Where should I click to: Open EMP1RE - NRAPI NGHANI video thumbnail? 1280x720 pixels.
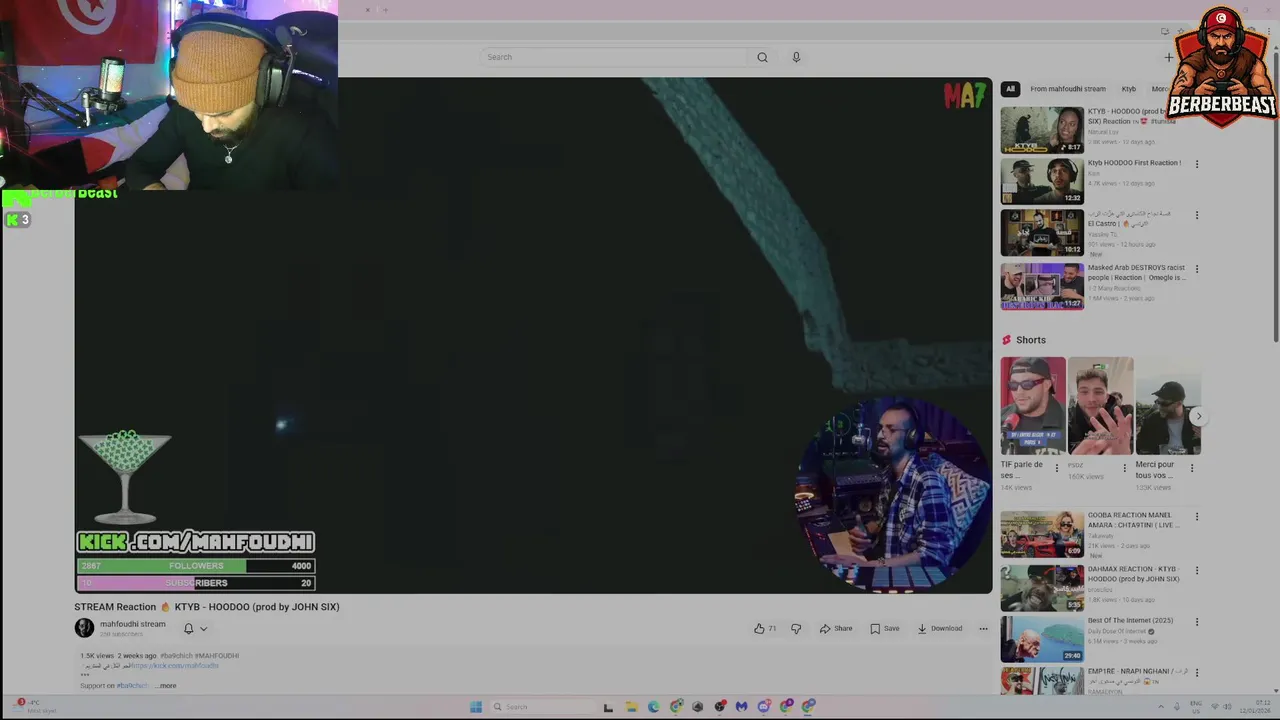coord(1042,682)
